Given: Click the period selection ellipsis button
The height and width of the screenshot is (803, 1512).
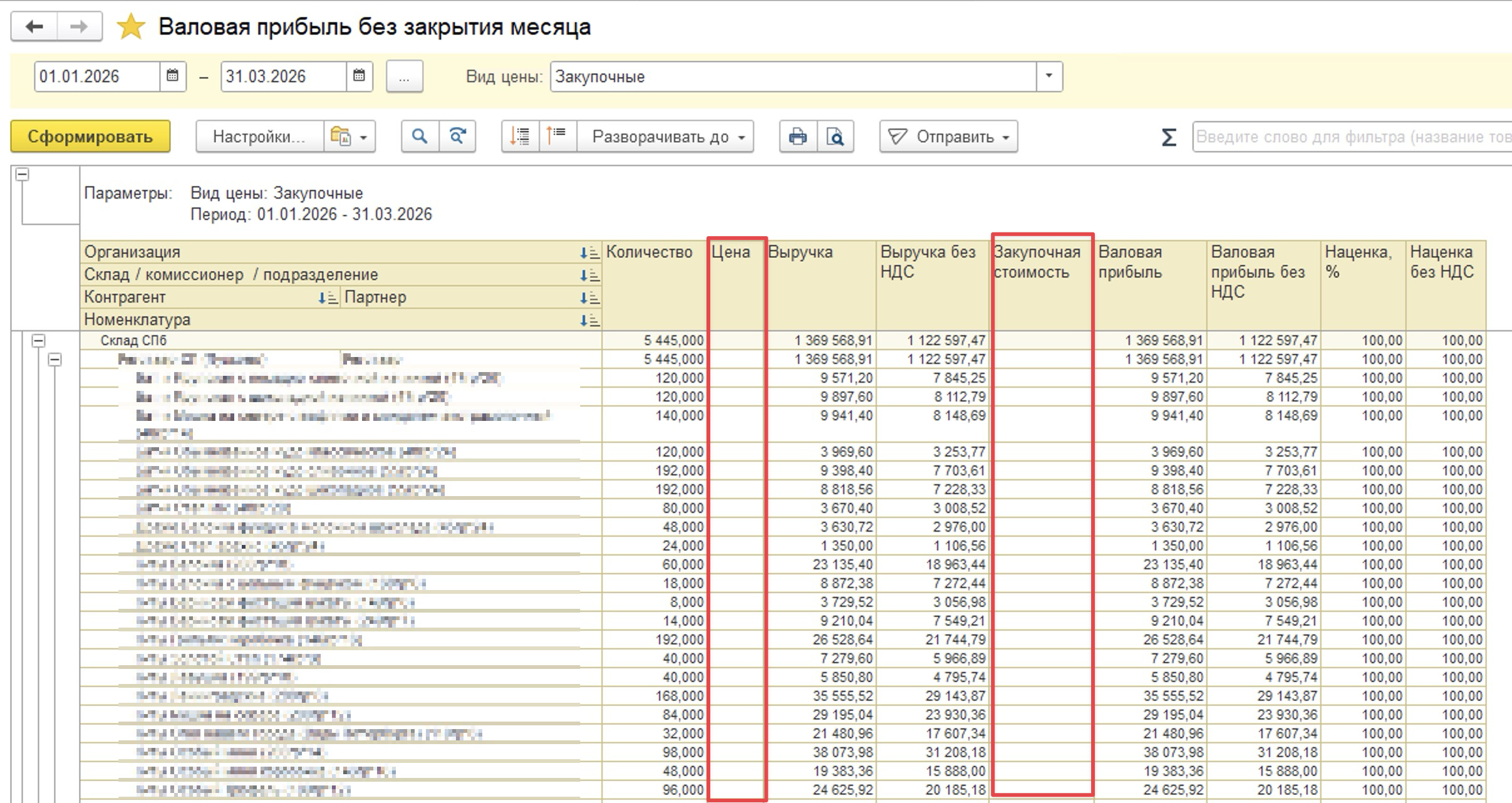Looking at the screenshot, I should point(404,77).
